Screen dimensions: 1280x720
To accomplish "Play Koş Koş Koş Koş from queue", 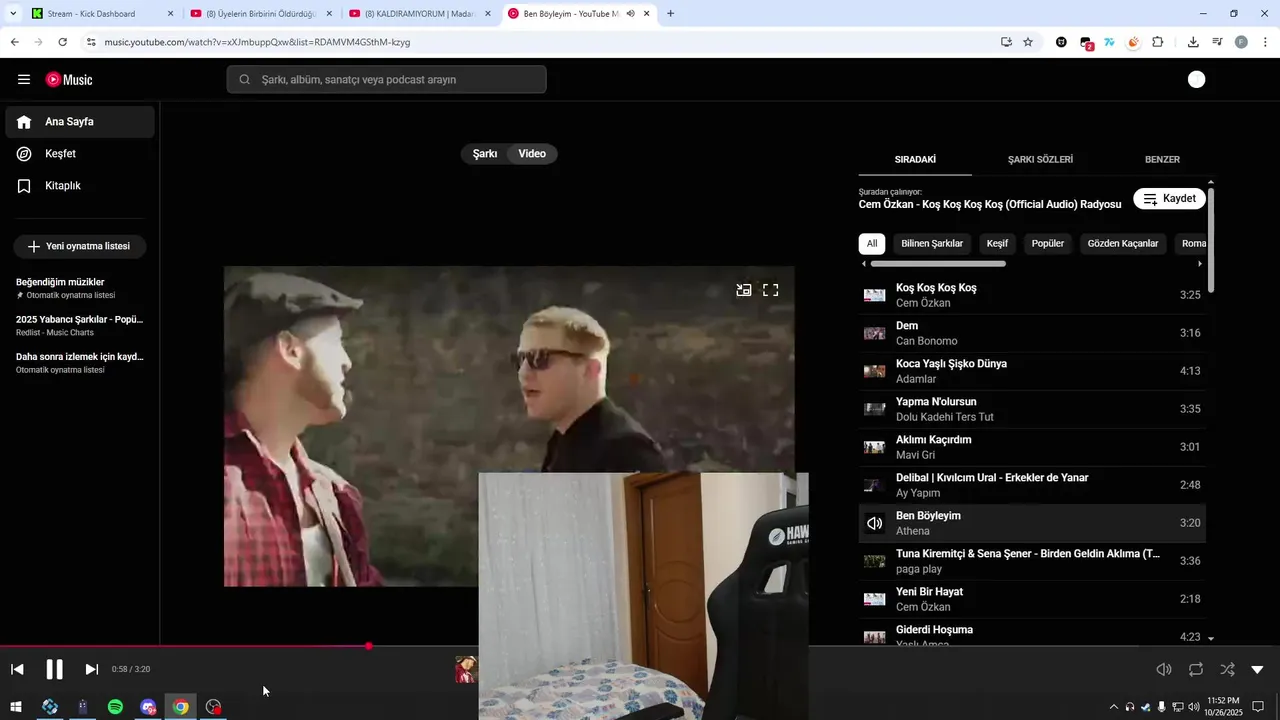I will (1032, 295).
